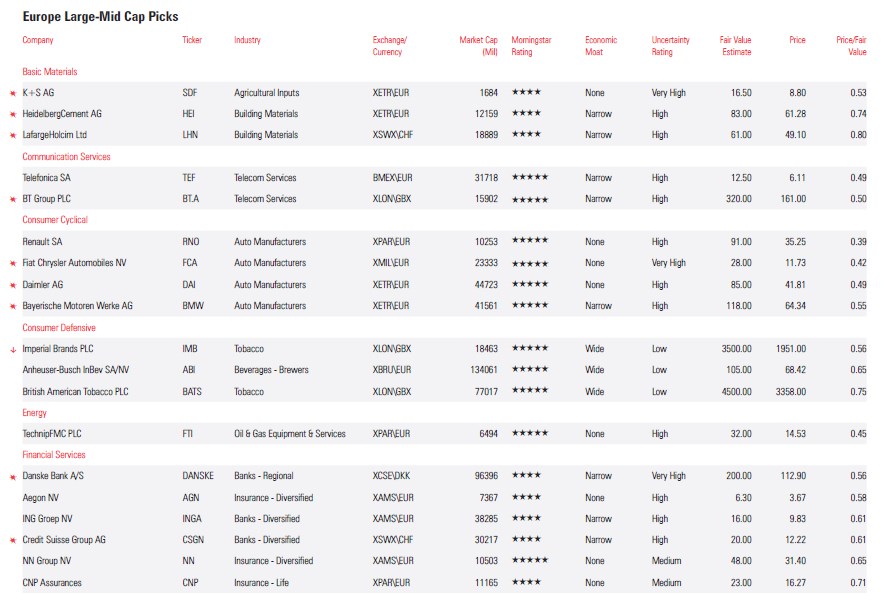Click the red marker beside K+S AG

point(12,93)
